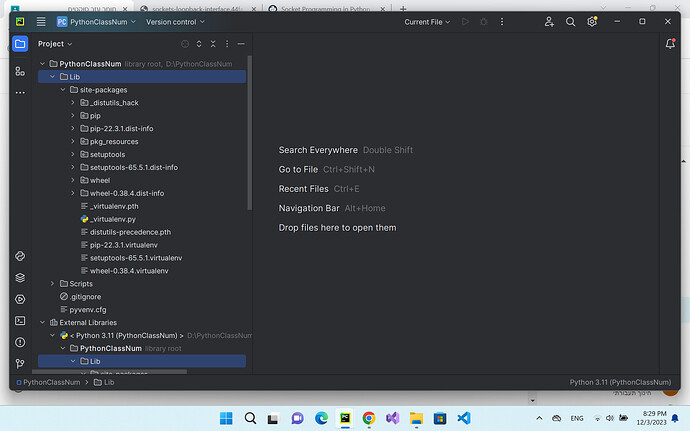
Task: Open the main hamburger menu
Action: 41,22
